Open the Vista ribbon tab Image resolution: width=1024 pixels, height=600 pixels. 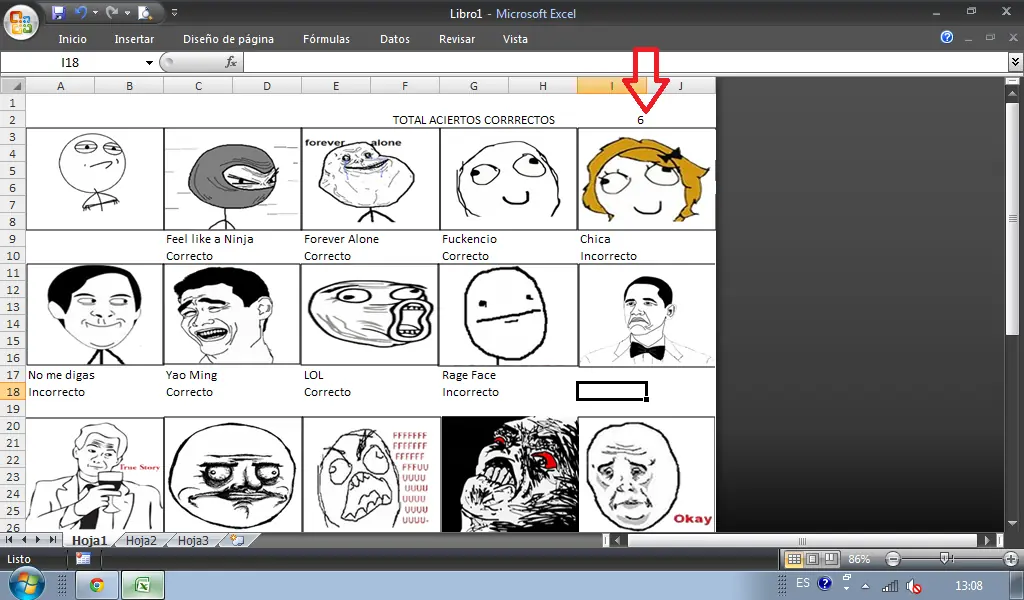click(515, 39)
